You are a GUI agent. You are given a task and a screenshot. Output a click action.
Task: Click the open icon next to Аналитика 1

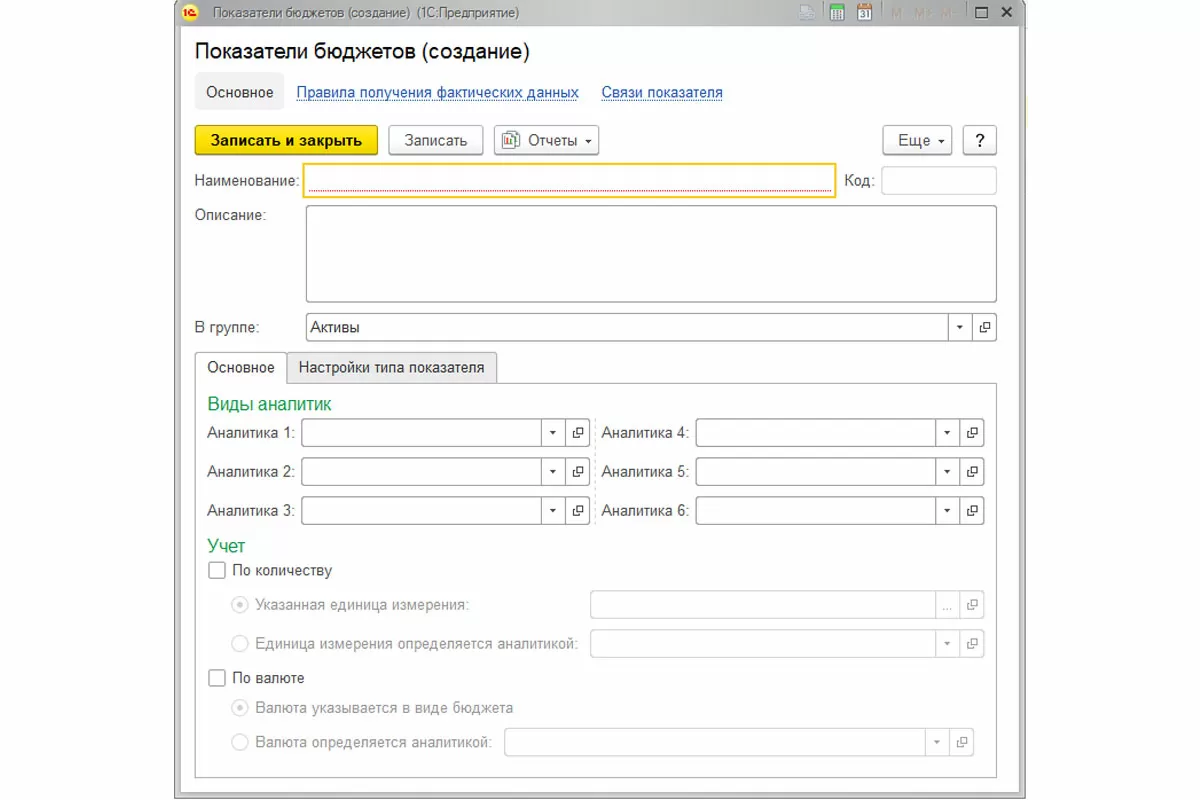[578, 433]
